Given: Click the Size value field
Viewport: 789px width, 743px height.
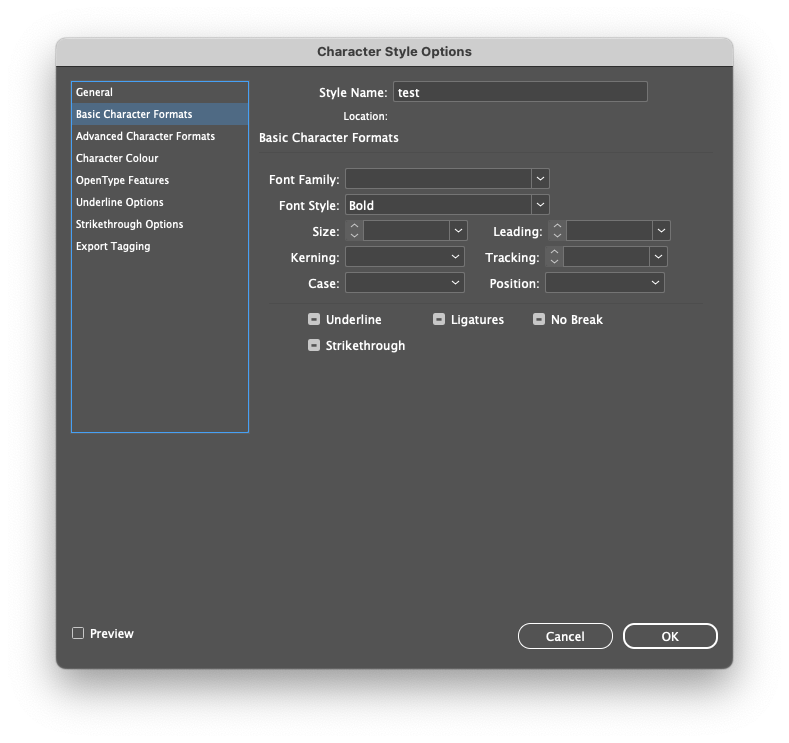Looking at the screenshot, I should [407, 231].
